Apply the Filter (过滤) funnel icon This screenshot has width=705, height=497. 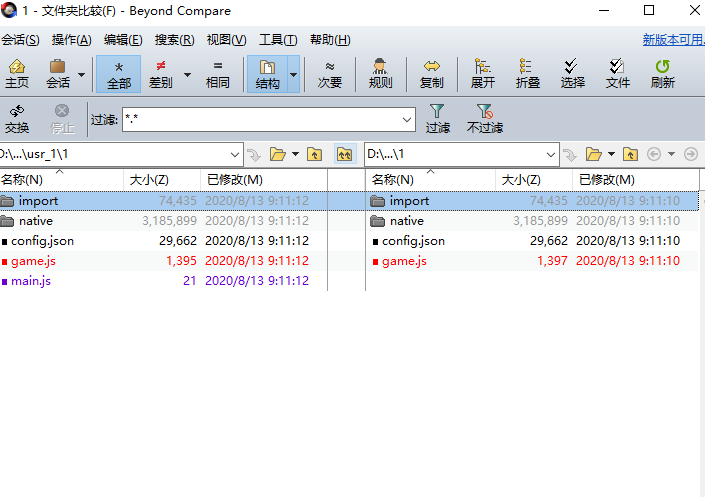[437, 119]
